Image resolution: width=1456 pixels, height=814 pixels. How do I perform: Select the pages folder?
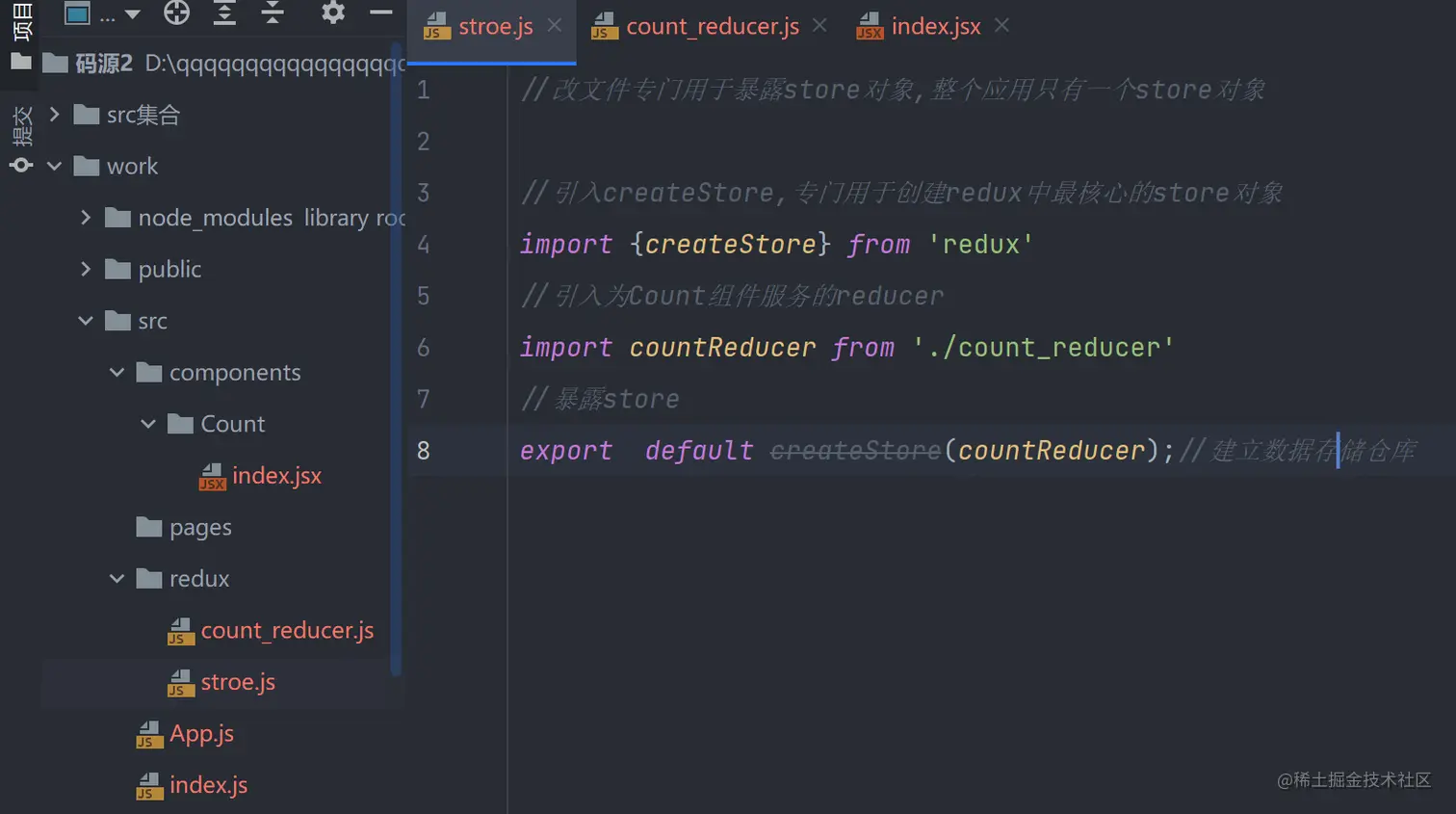200,528
